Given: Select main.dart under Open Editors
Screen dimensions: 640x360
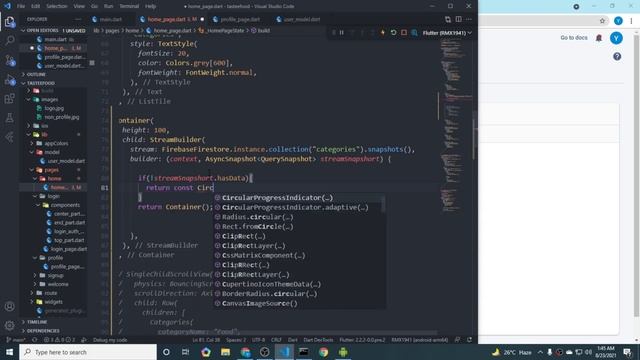Looking at the screenshot, I should coord(55,40).
